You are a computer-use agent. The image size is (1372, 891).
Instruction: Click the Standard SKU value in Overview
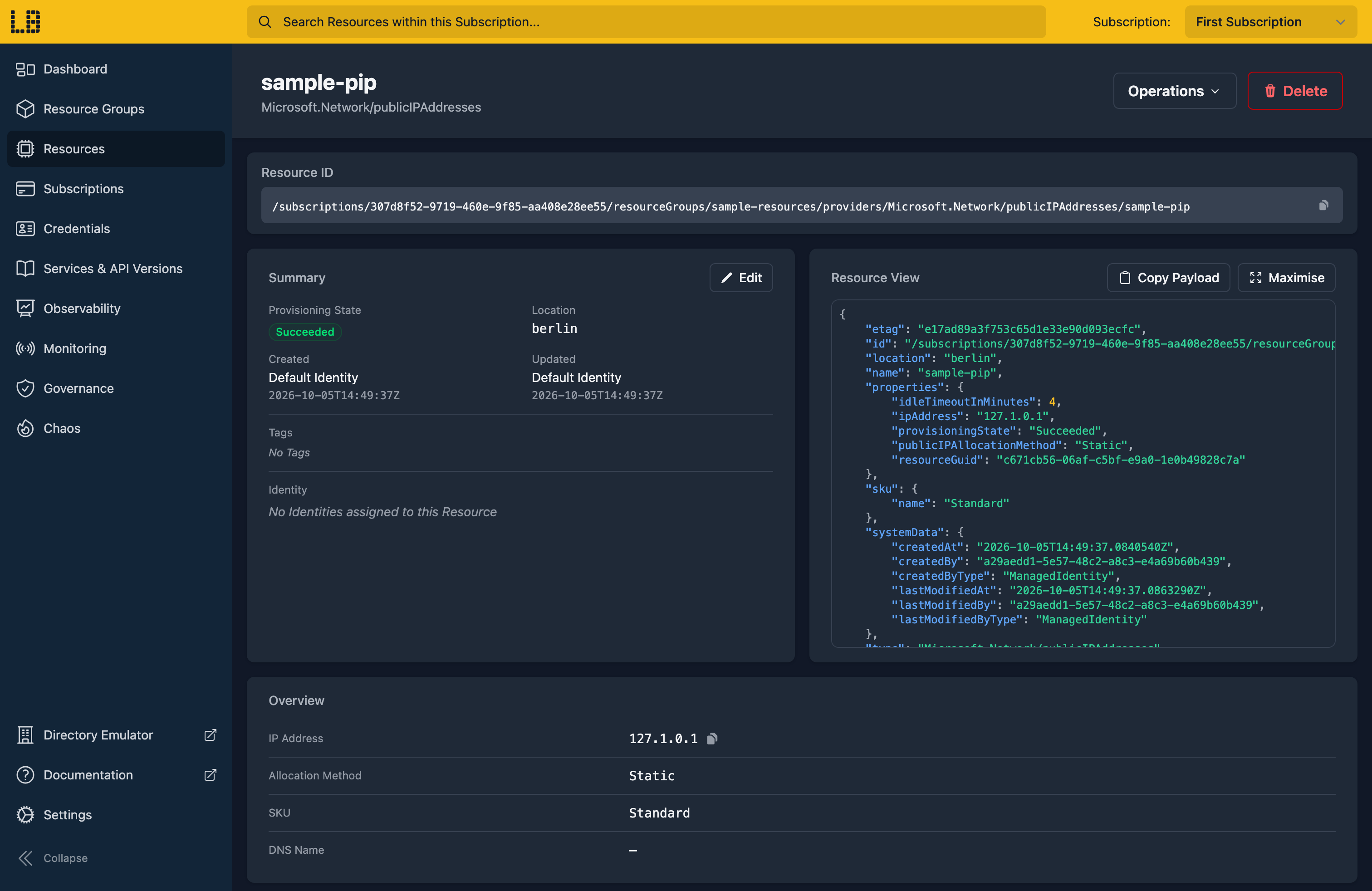(x=659, y=813)
